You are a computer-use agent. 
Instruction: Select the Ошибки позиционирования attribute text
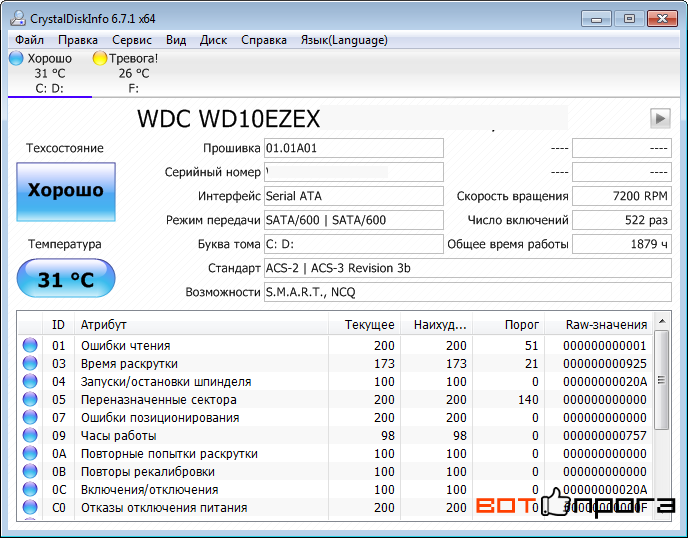tap(160, 418)
